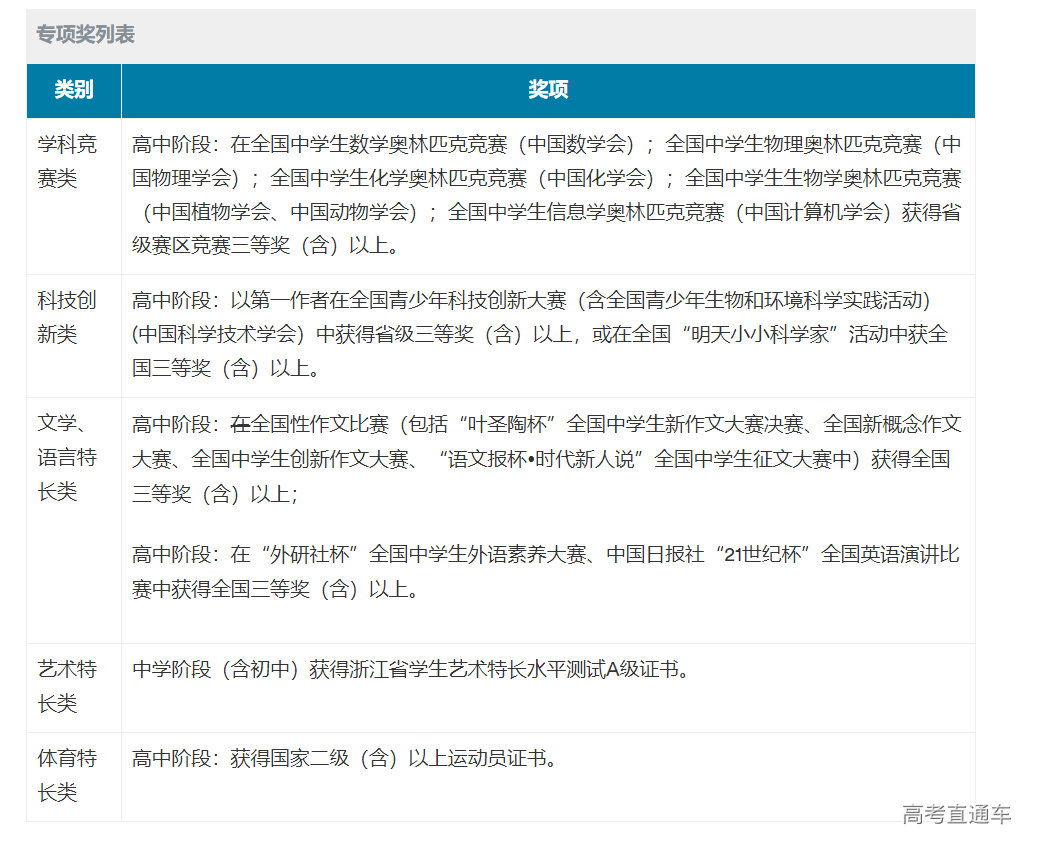Click the 高考直通车 watermark text
The width and height of the screenshot is (1040, 854).
click(x=956, y=814)
